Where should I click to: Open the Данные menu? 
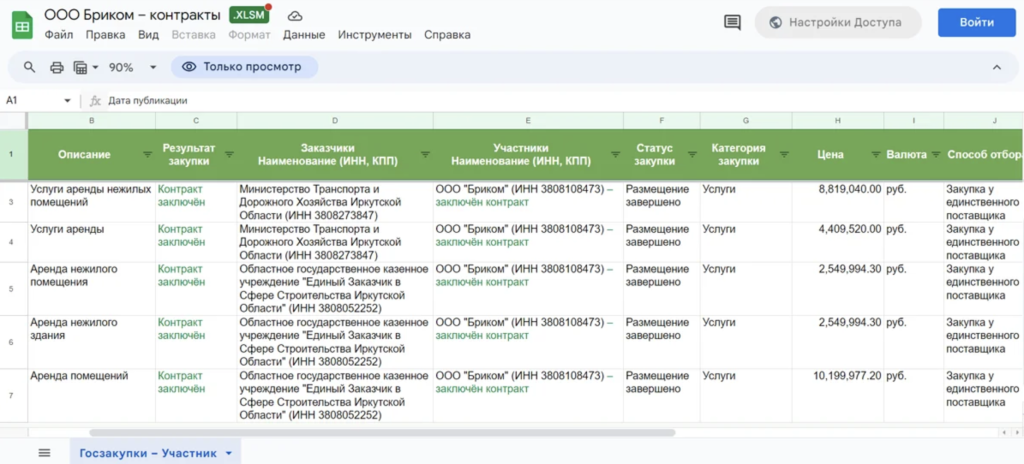304,35
